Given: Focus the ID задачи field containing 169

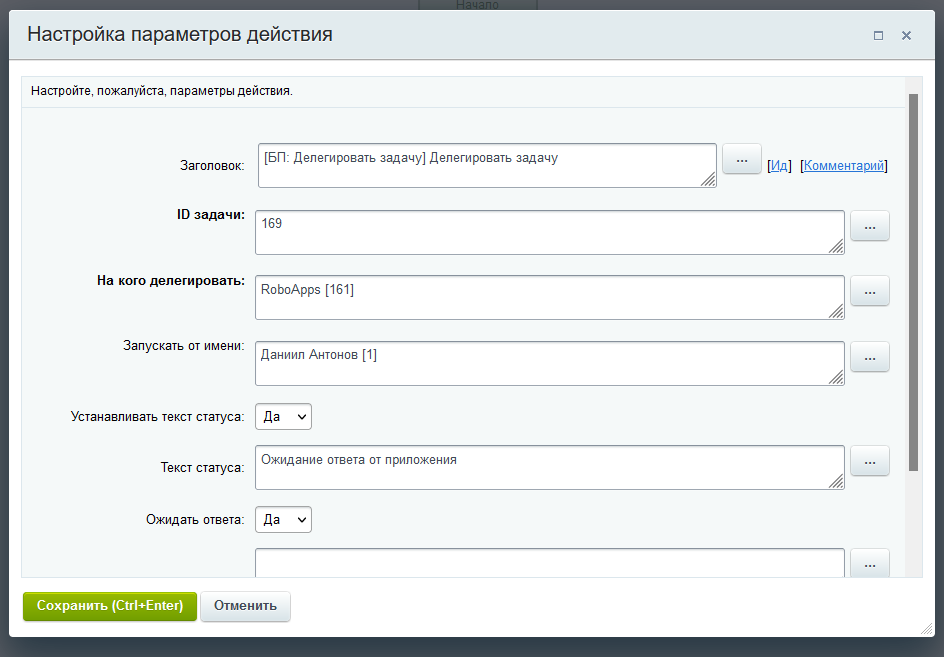Looking at the screenshot, I should [x=549, y=232].
